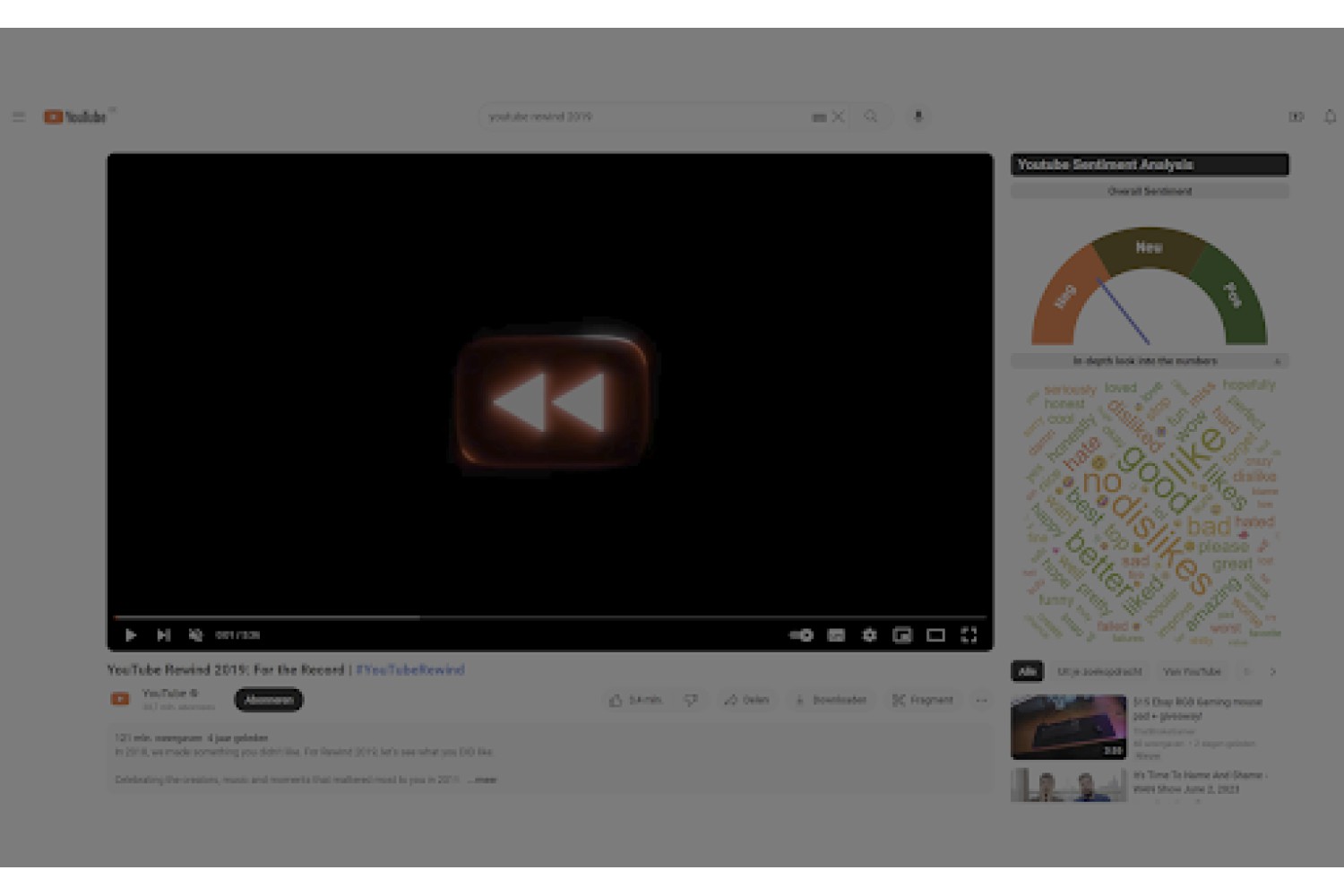Expand 'In depth look into the numbers'

(1150, 360)
